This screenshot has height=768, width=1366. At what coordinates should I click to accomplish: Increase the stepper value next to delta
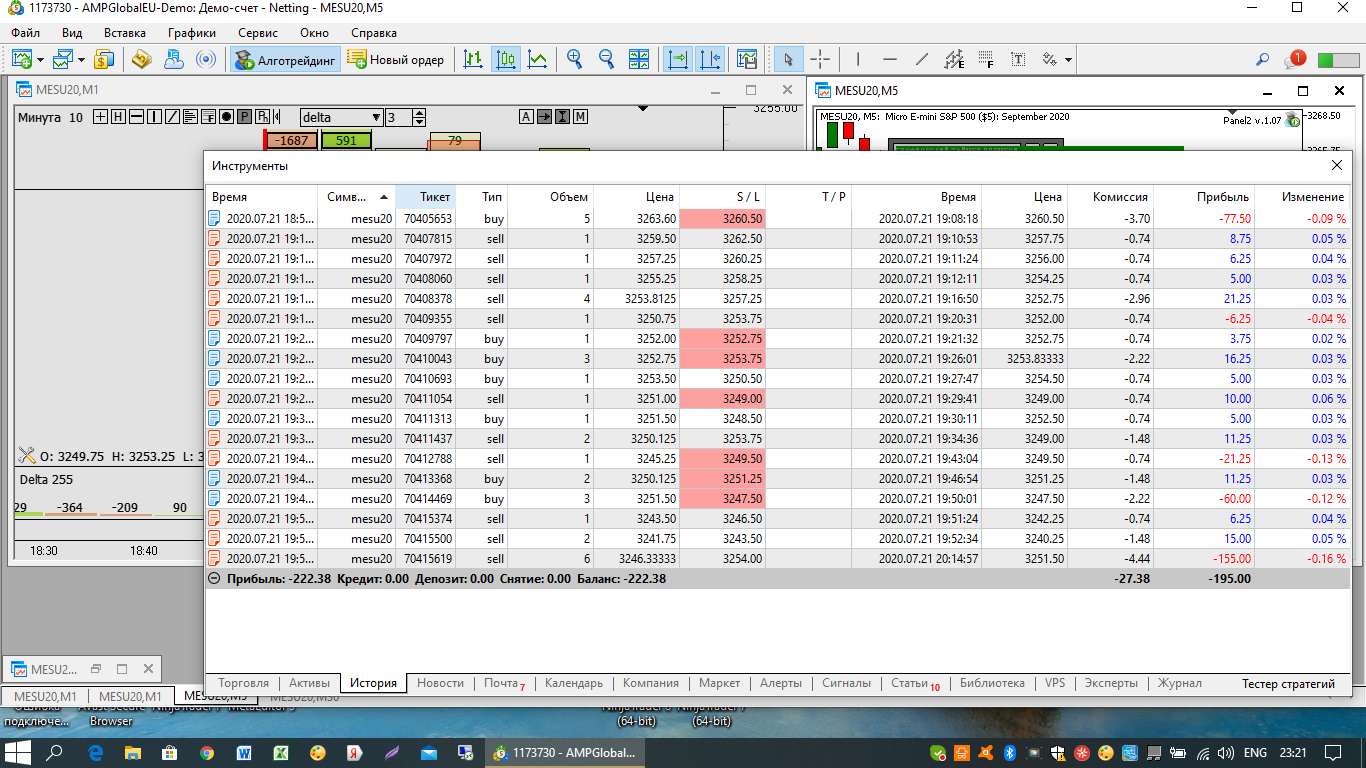(x=420, y=113)
